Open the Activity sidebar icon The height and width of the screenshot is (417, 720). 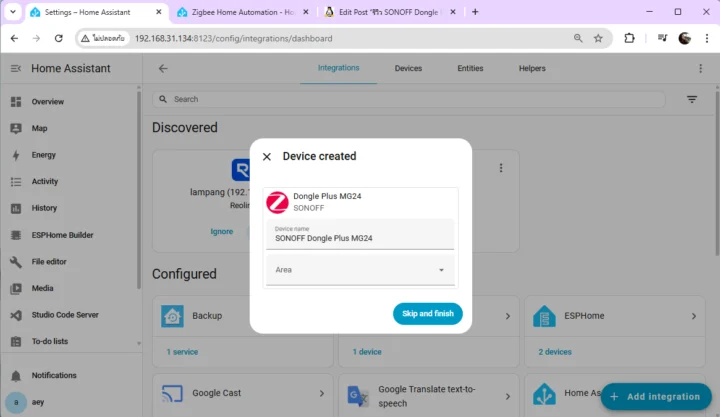16,182
